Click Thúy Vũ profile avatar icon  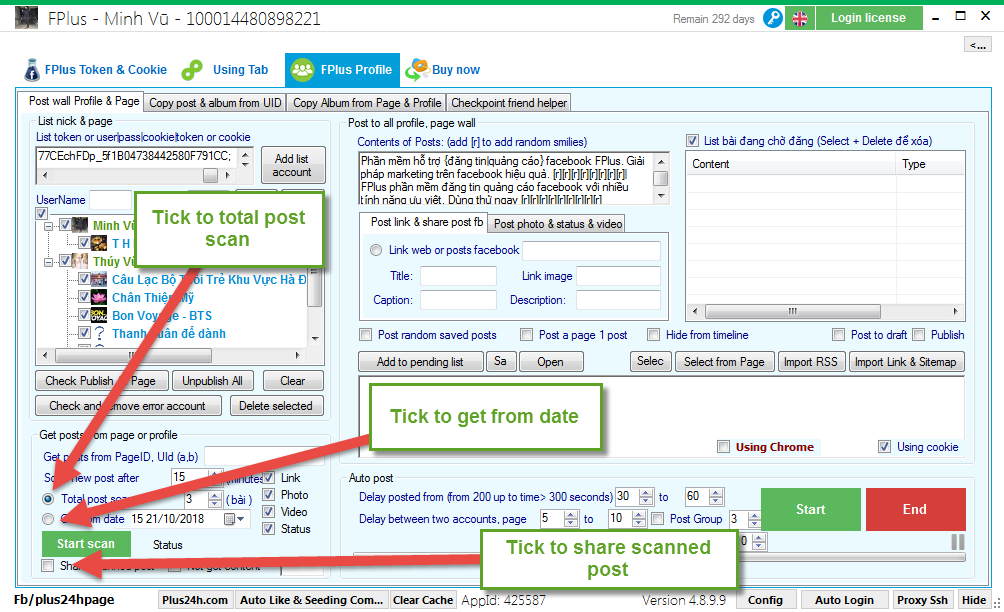coord(80,261)
